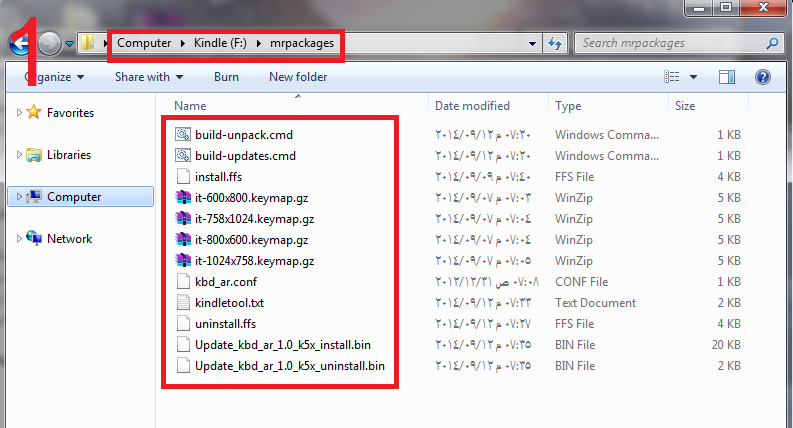The height and width of the screenshot is (428, 793).
Task: Click the folder icon in address bar
Action: click(x=88, y=43)
